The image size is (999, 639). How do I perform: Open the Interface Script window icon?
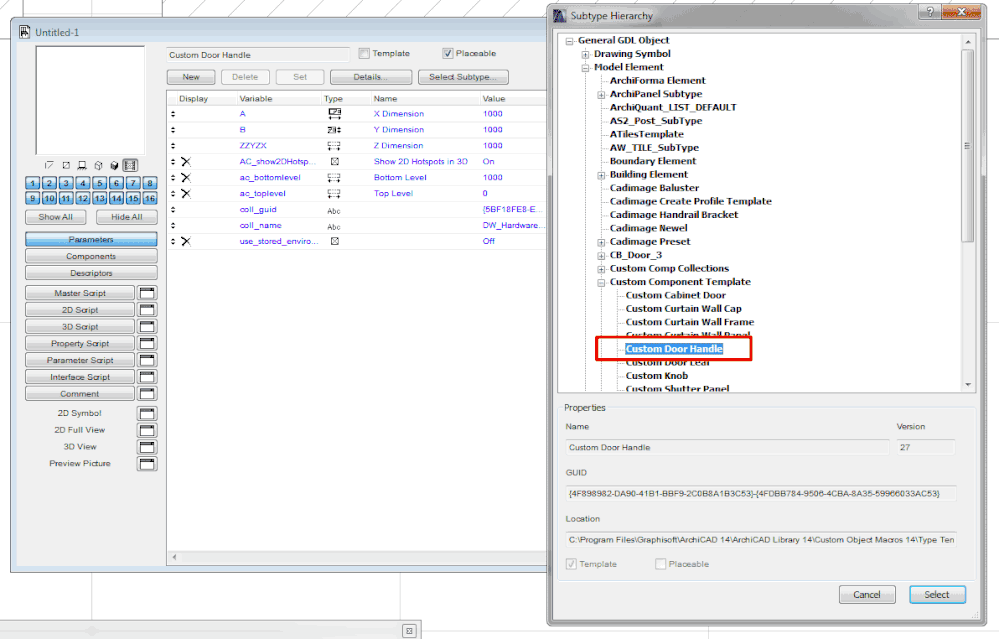(x=147, y=377)
